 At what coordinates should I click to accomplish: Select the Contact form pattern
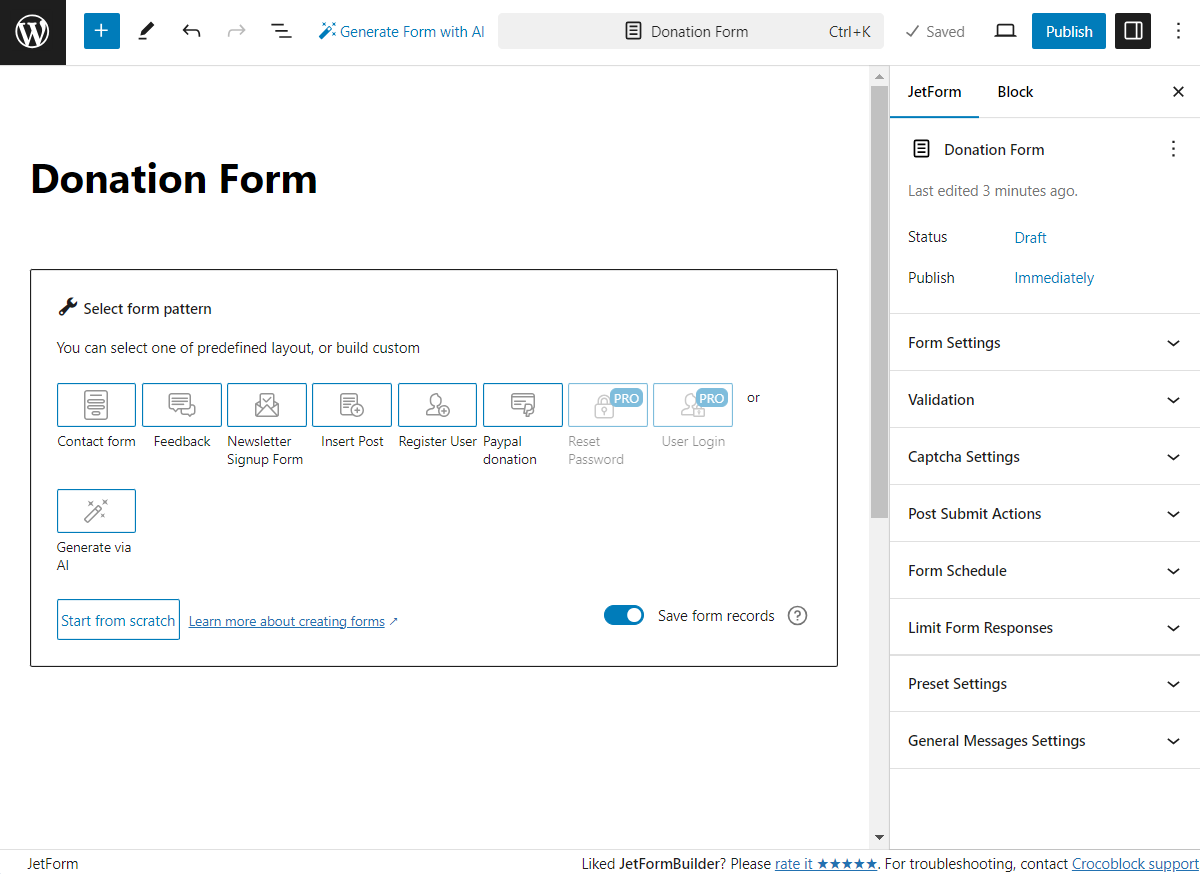tap(96, 405)
